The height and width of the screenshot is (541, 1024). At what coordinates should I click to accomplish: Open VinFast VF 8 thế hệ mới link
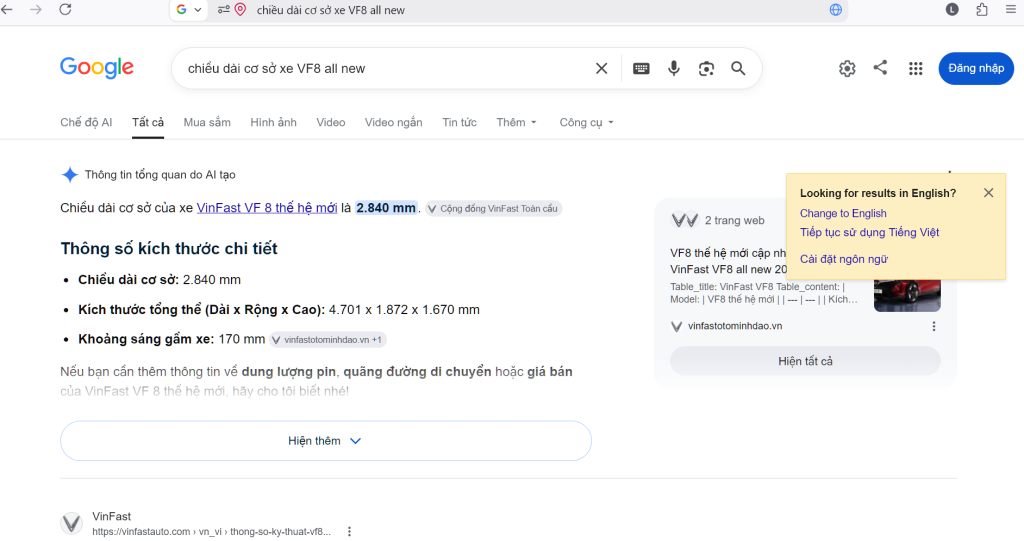(266, 208)
